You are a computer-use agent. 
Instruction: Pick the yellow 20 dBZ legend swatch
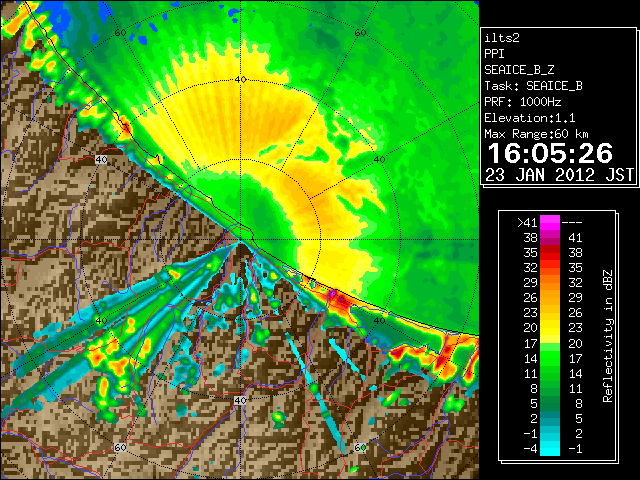(550, 328)
